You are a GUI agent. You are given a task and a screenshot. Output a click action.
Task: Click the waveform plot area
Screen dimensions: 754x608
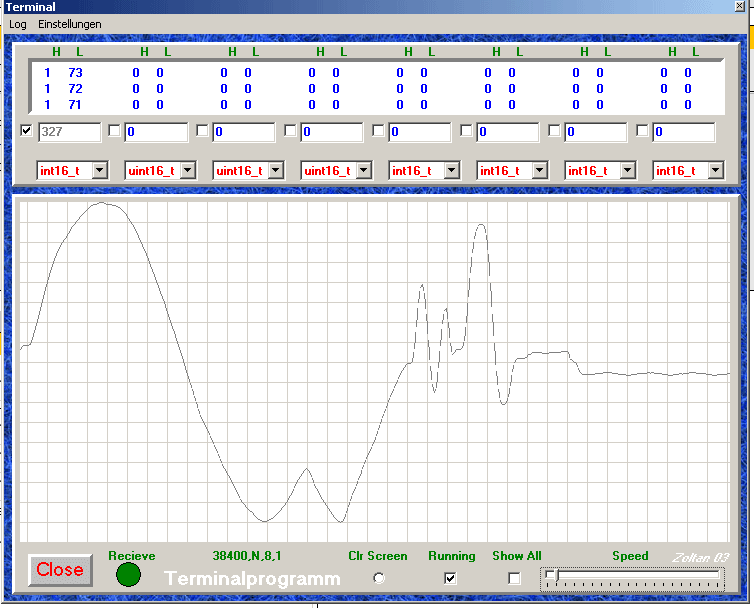pos(375,372)
